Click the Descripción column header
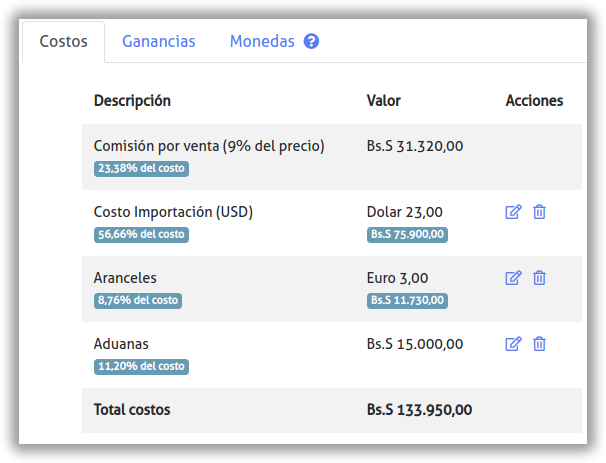Screen dimensions: 606x463 click(x=132, y=101)
